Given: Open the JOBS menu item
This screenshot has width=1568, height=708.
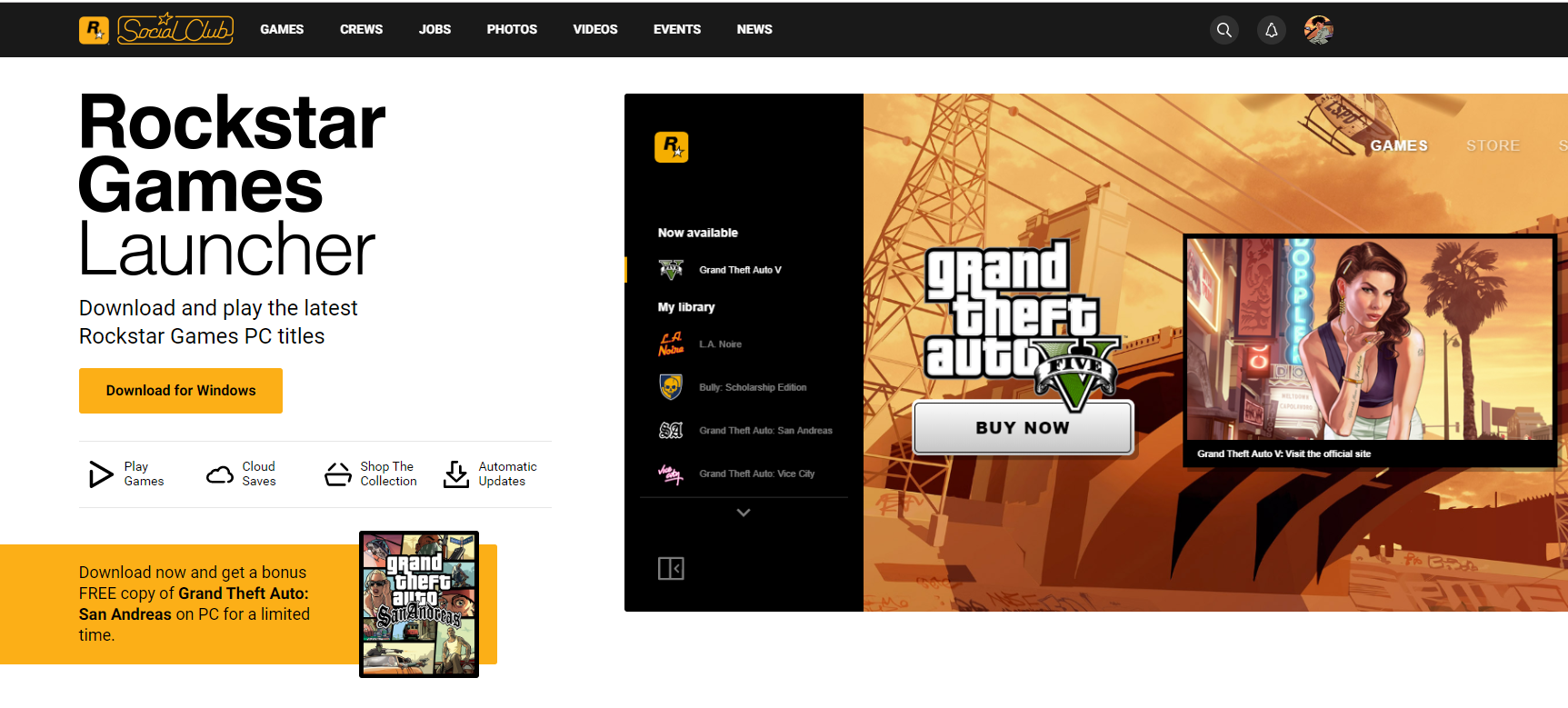Looking at the screenshot, I should tap(435, 30).
